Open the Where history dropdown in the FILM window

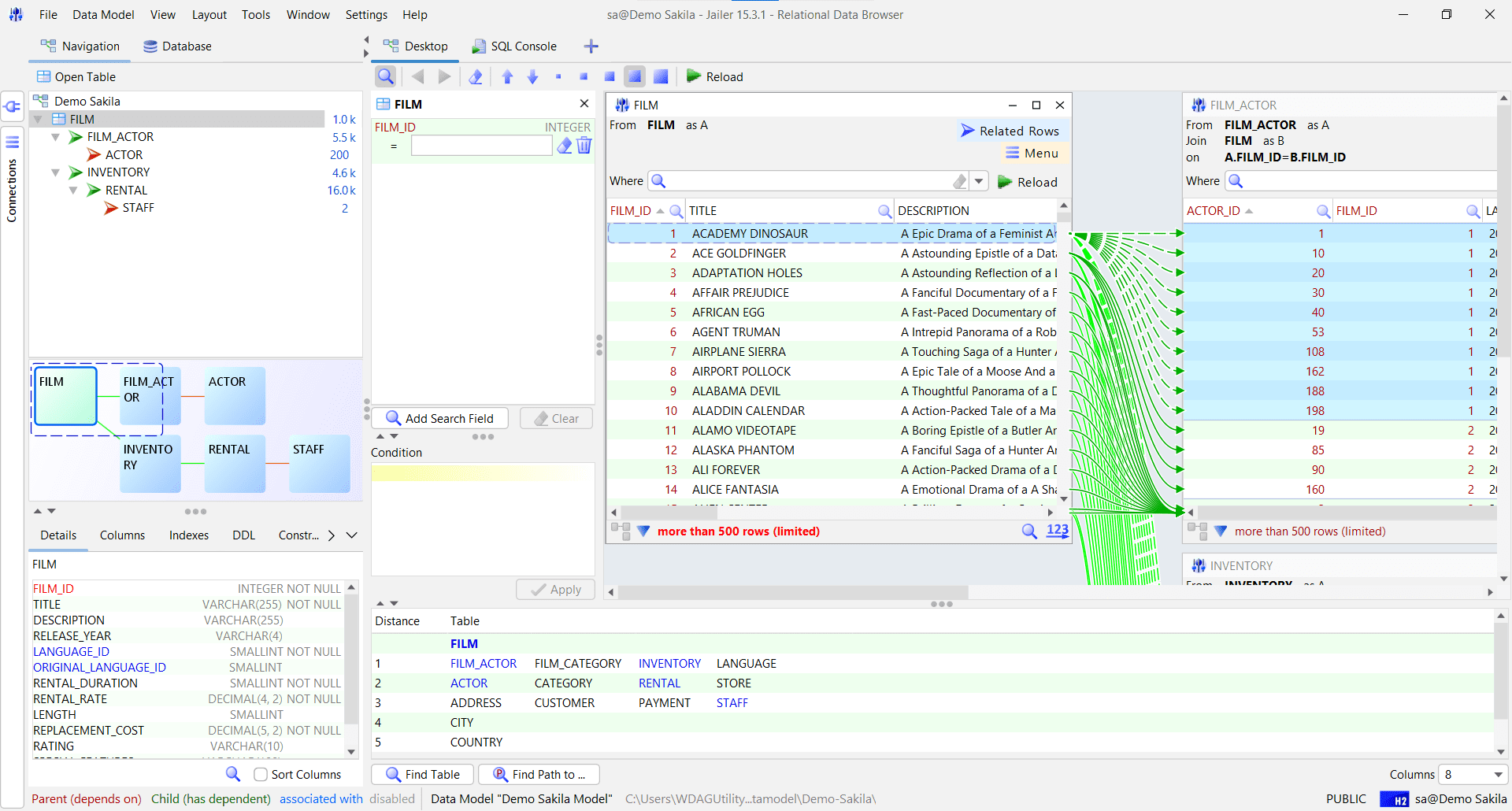pyautogui.click(x=979, y=181)
